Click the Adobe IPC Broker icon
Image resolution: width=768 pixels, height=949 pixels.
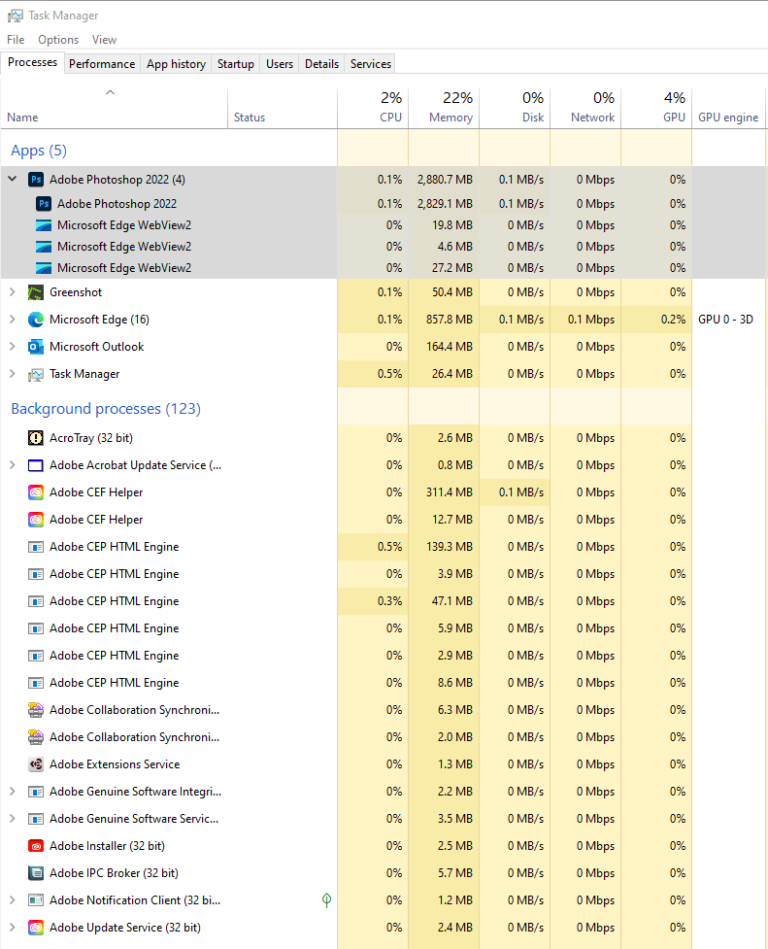pos(36,873)
